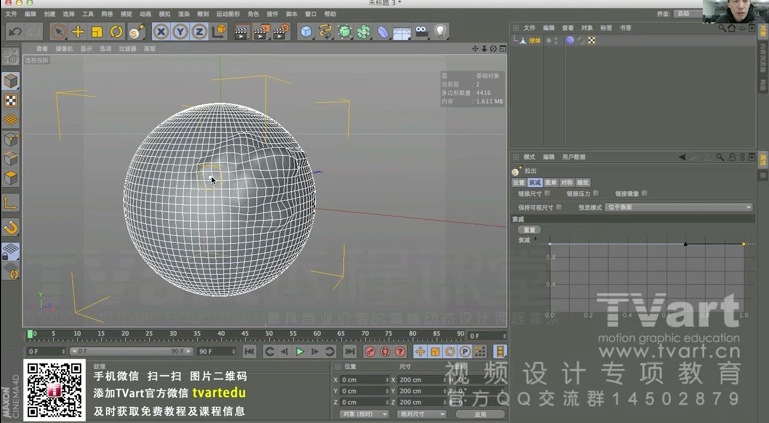Click frame 45 on the timeline
This screenshot has width=769, height=423.
245,334
